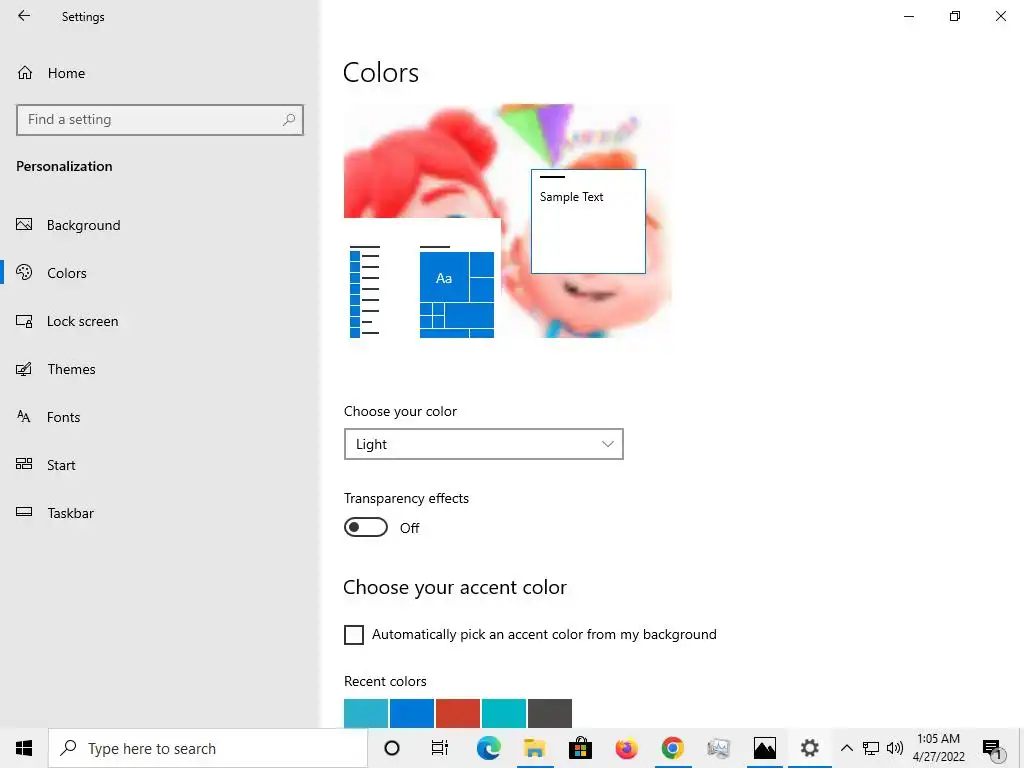Pick the light teal recent color swatch
Image resolution: width=1024 pixels, height=768 pixels.
coord(366,713)
